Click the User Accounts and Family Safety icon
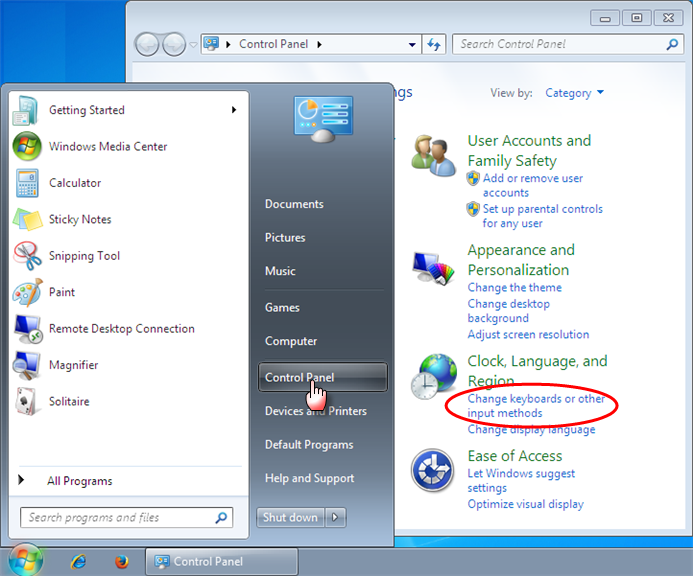 (433, 156)
